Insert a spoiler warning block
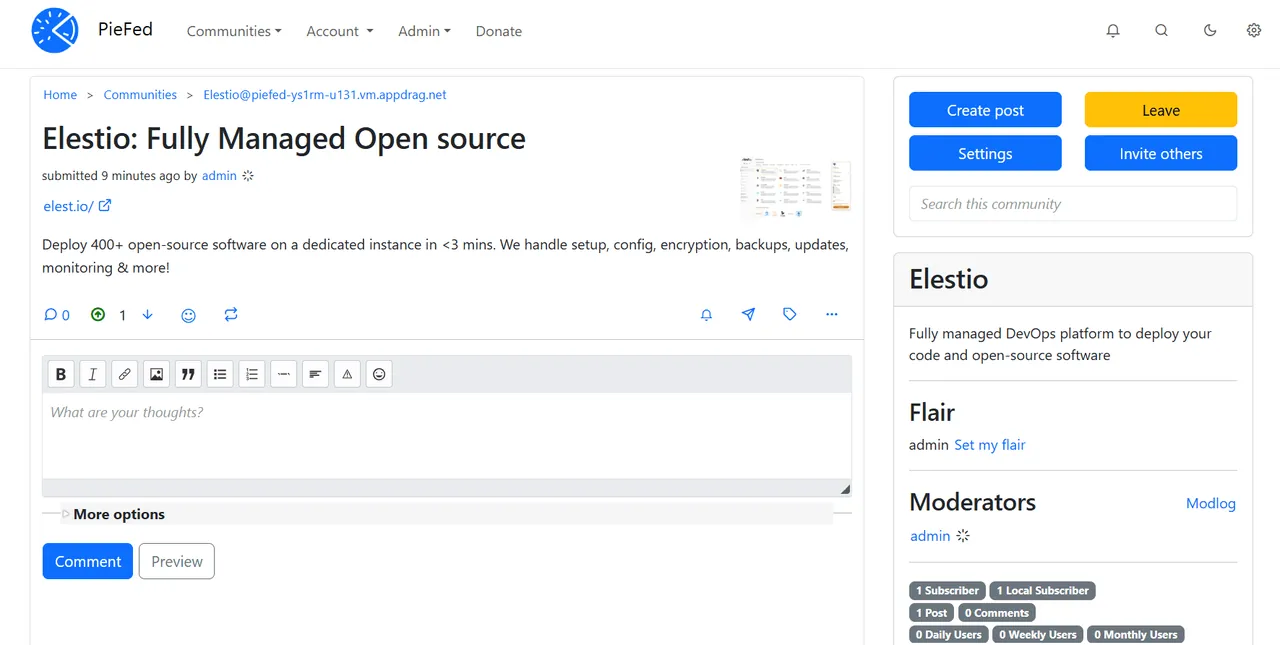The image size is (1280, 645). [347, 374]
